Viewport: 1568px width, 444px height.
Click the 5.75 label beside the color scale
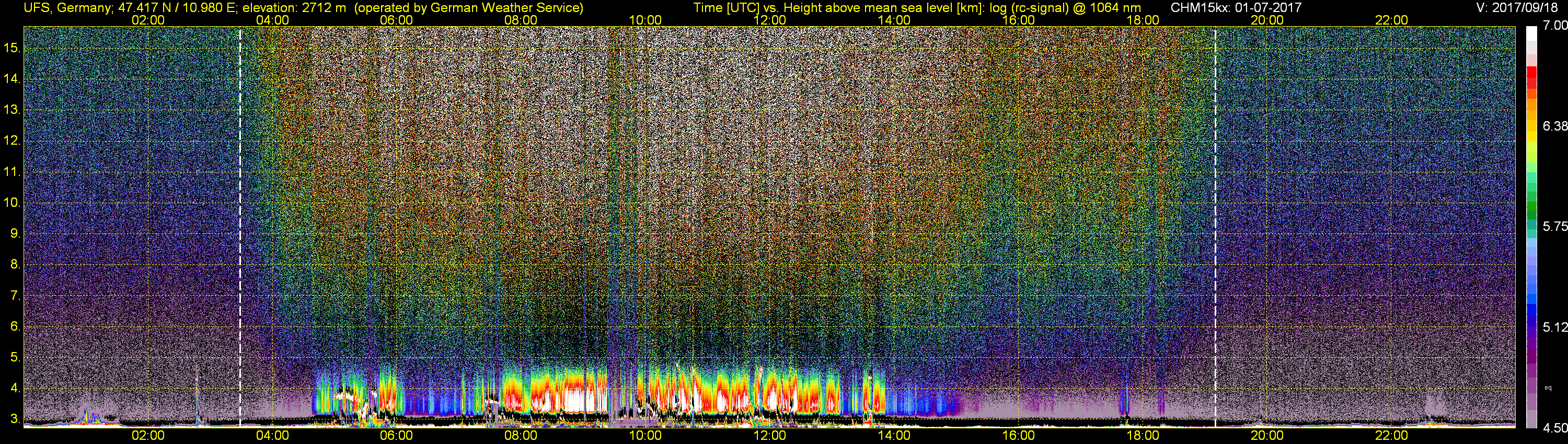tap(1555, 226)
